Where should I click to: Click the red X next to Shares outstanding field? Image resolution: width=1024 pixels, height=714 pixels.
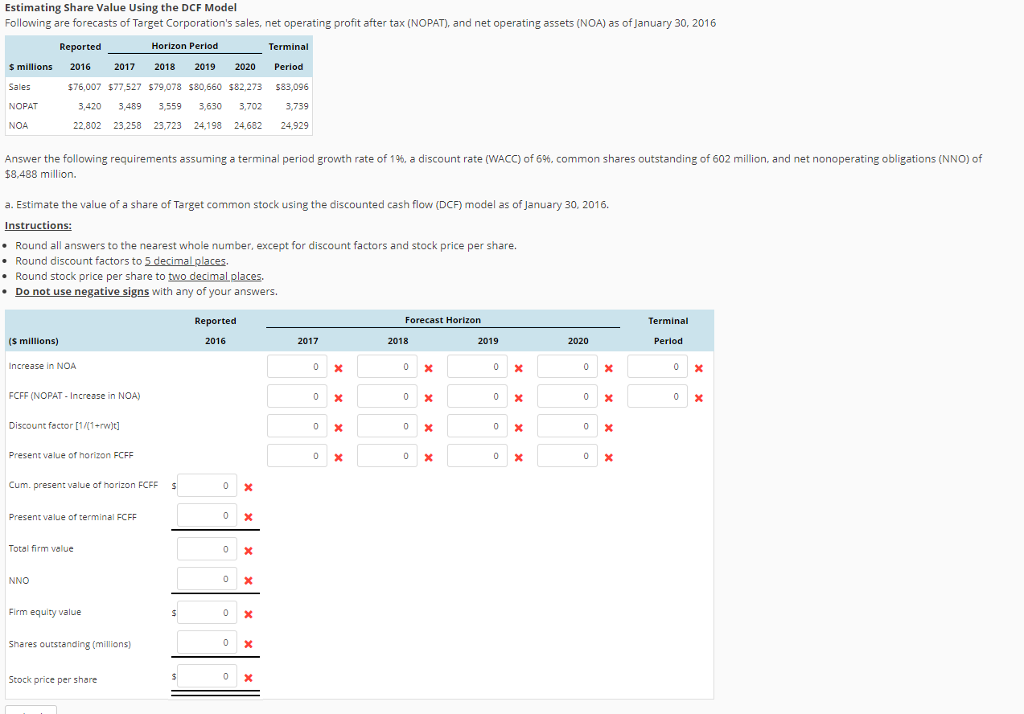click(x=247, y=643)
